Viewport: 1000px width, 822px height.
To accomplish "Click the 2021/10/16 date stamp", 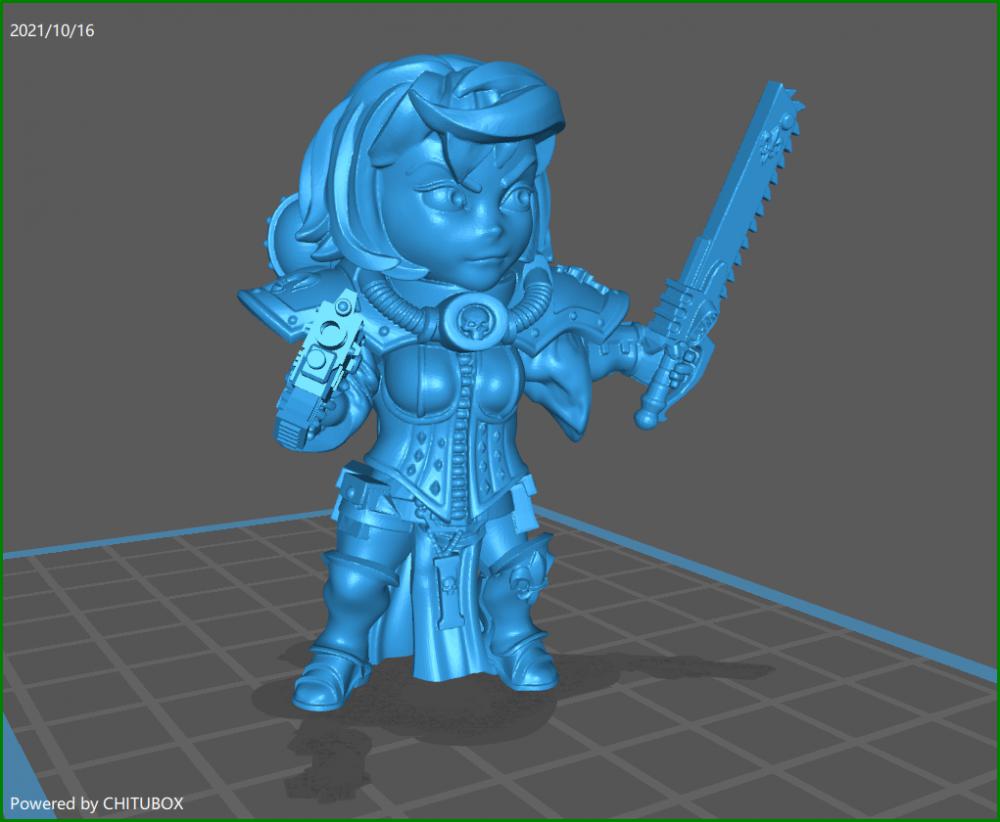I will [x=52, y=31].
